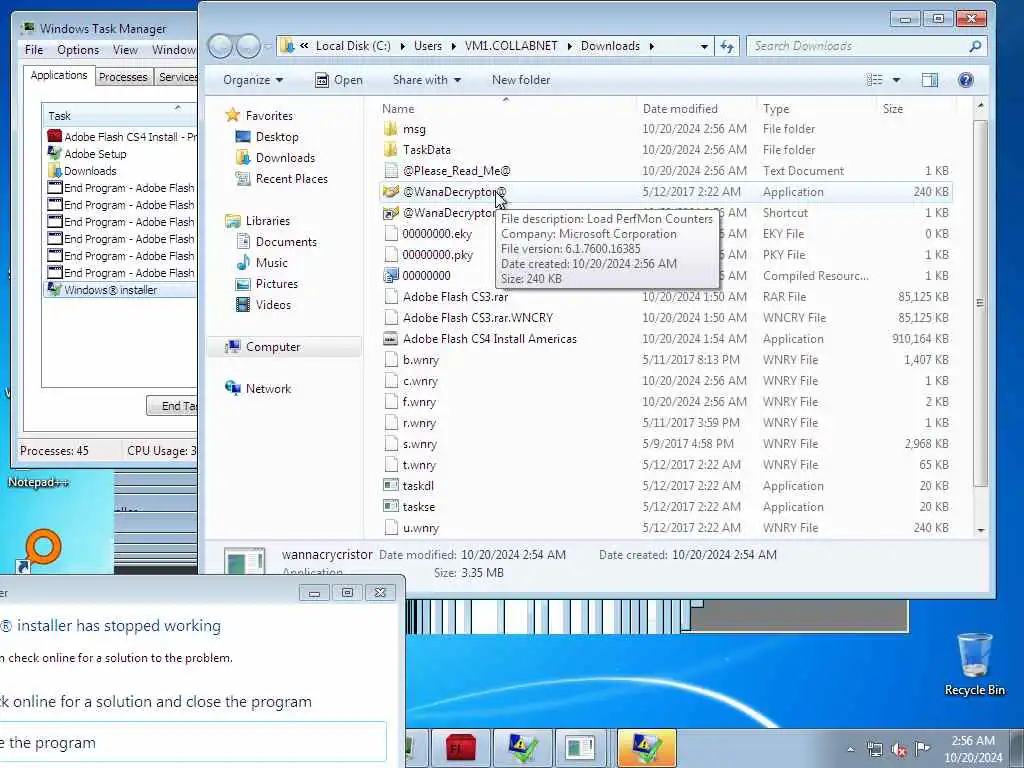Image resolution: width=1024 pixels, height=768 pixels.
Task: Click the change view icon in toolbar
Action: tap(874, 80)
